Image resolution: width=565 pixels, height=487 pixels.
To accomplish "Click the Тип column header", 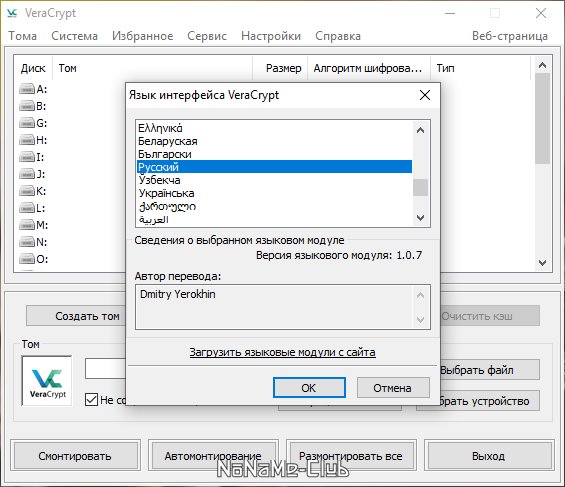I will 481,68.
